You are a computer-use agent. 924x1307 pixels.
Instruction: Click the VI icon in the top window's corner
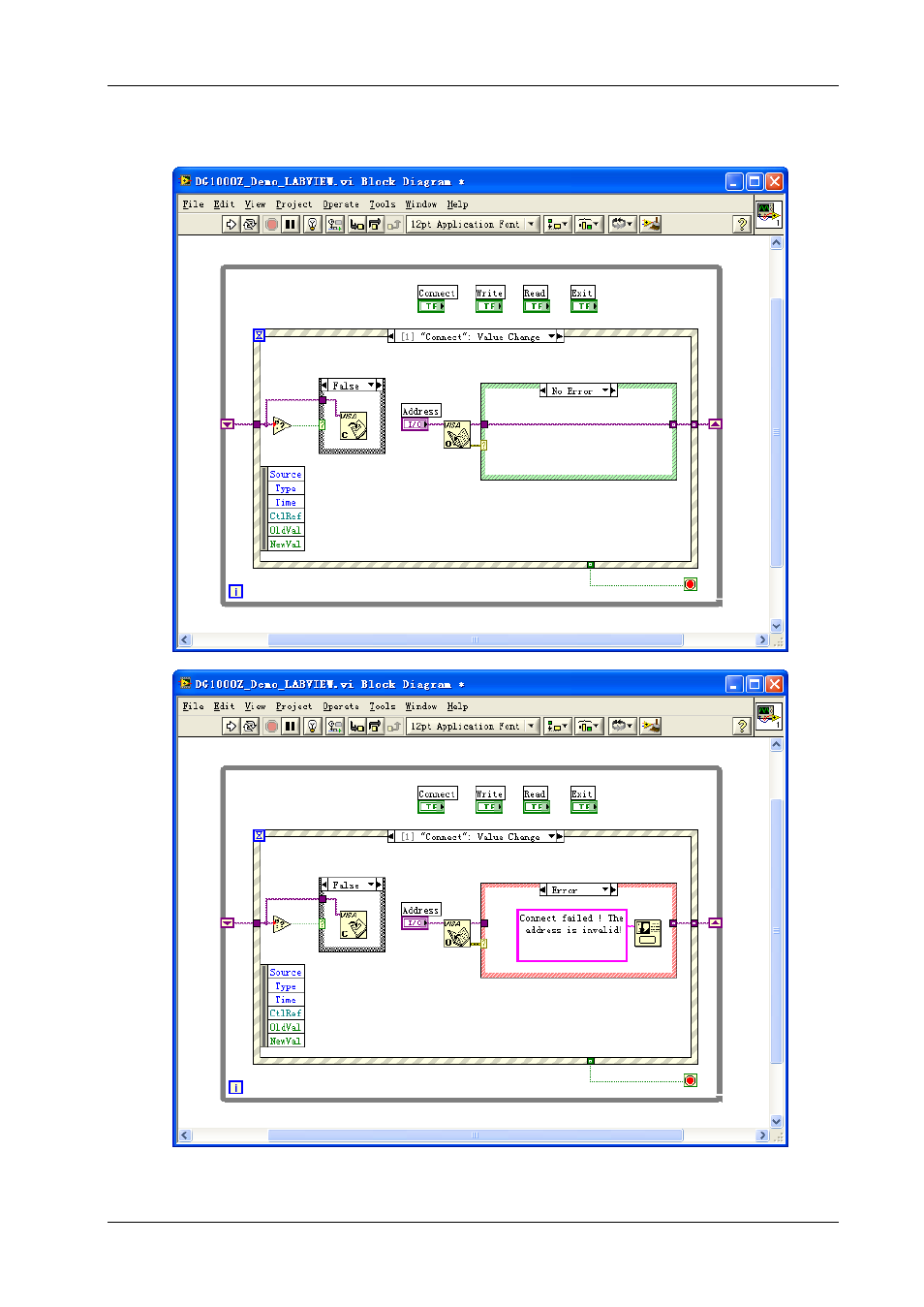pos(769,215)
